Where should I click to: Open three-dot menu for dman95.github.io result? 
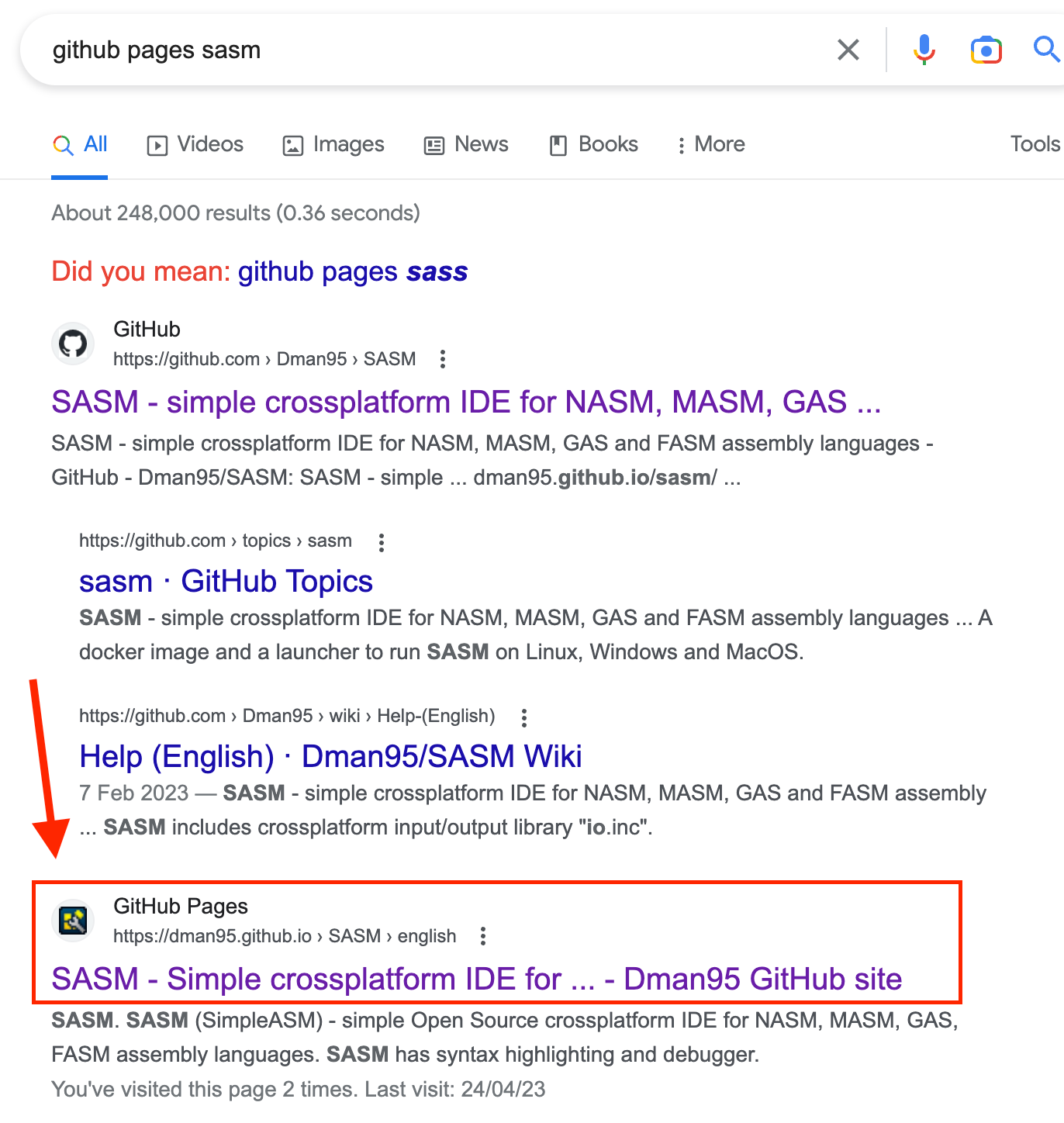tap(483, 936)
